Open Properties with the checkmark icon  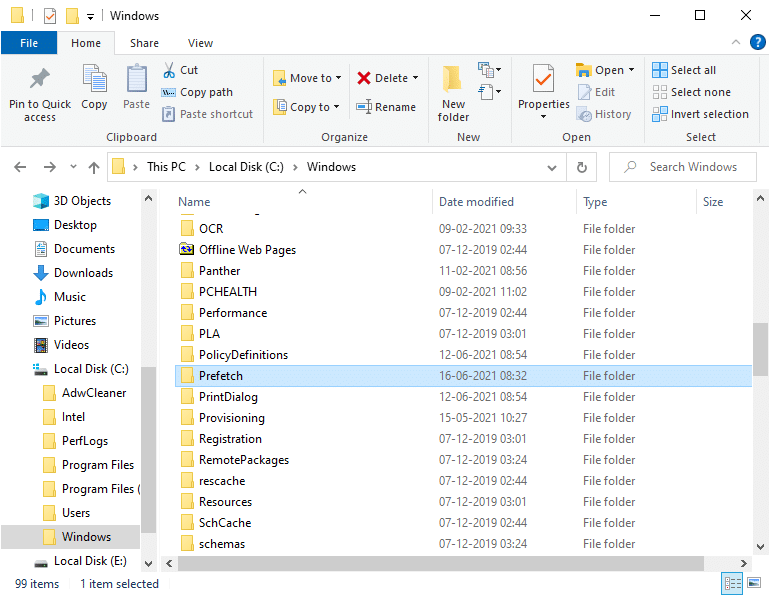543,79
